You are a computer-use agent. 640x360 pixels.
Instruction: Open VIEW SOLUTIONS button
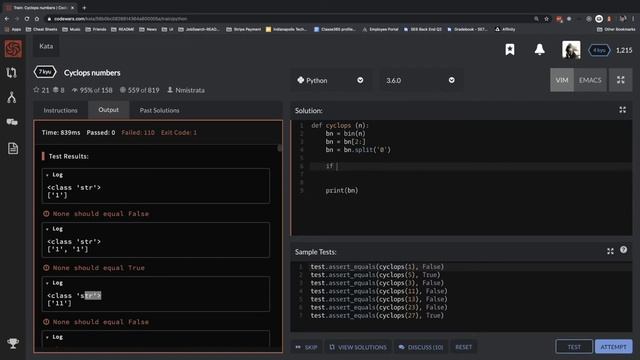click(x=358, y=347)
